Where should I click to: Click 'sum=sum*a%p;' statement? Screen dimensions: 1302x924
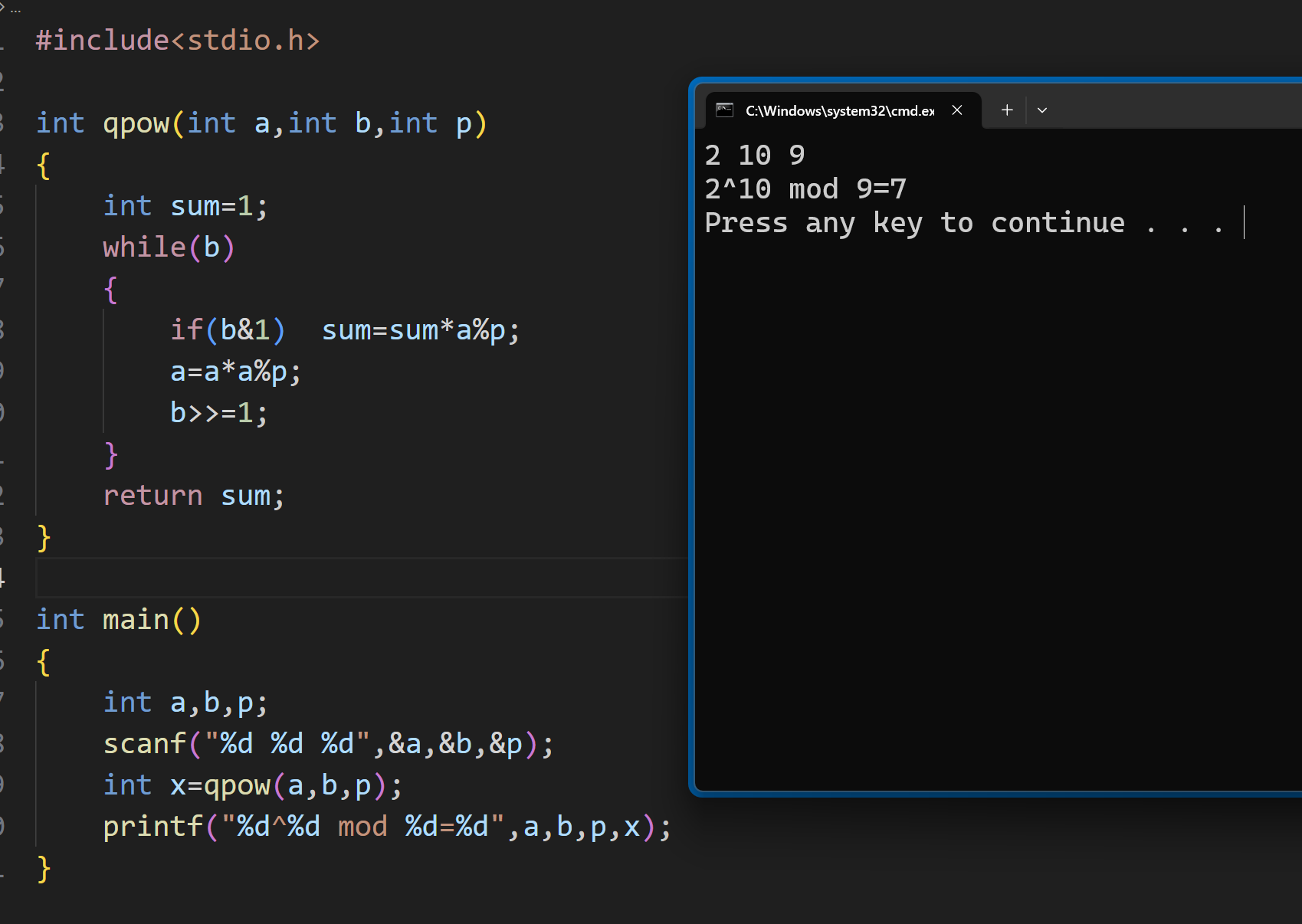(421, 330)
